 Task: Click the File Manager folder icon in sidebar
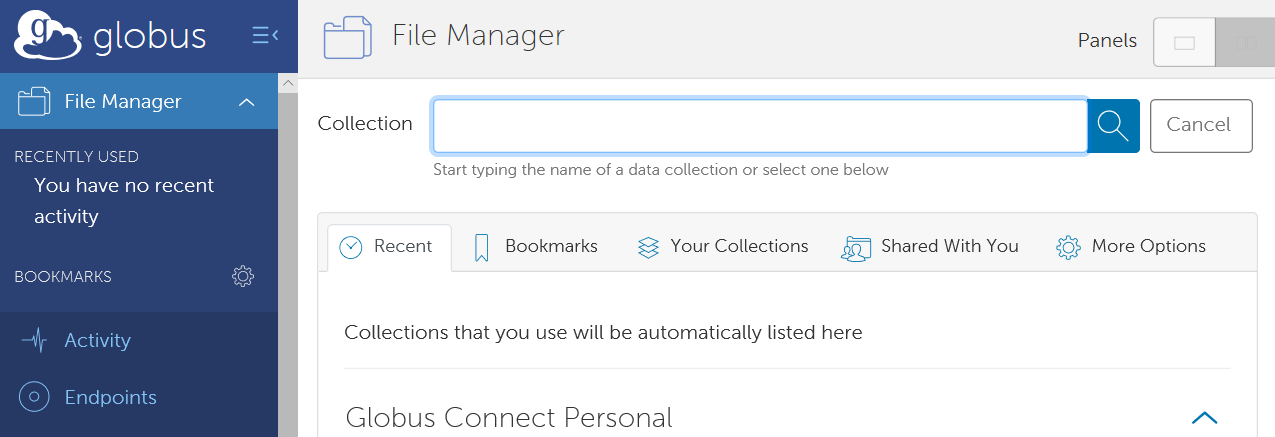coord(34,101)
